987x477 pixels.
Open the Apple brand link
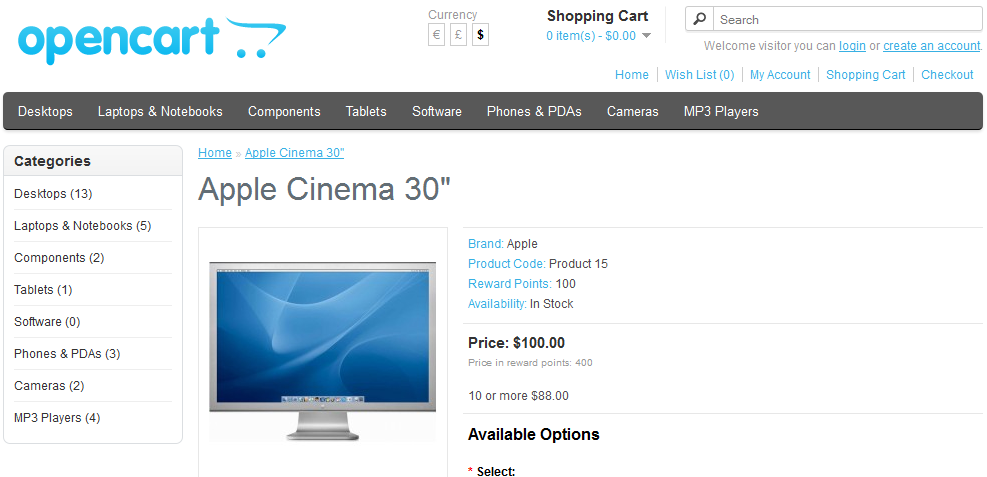(522, 244)
